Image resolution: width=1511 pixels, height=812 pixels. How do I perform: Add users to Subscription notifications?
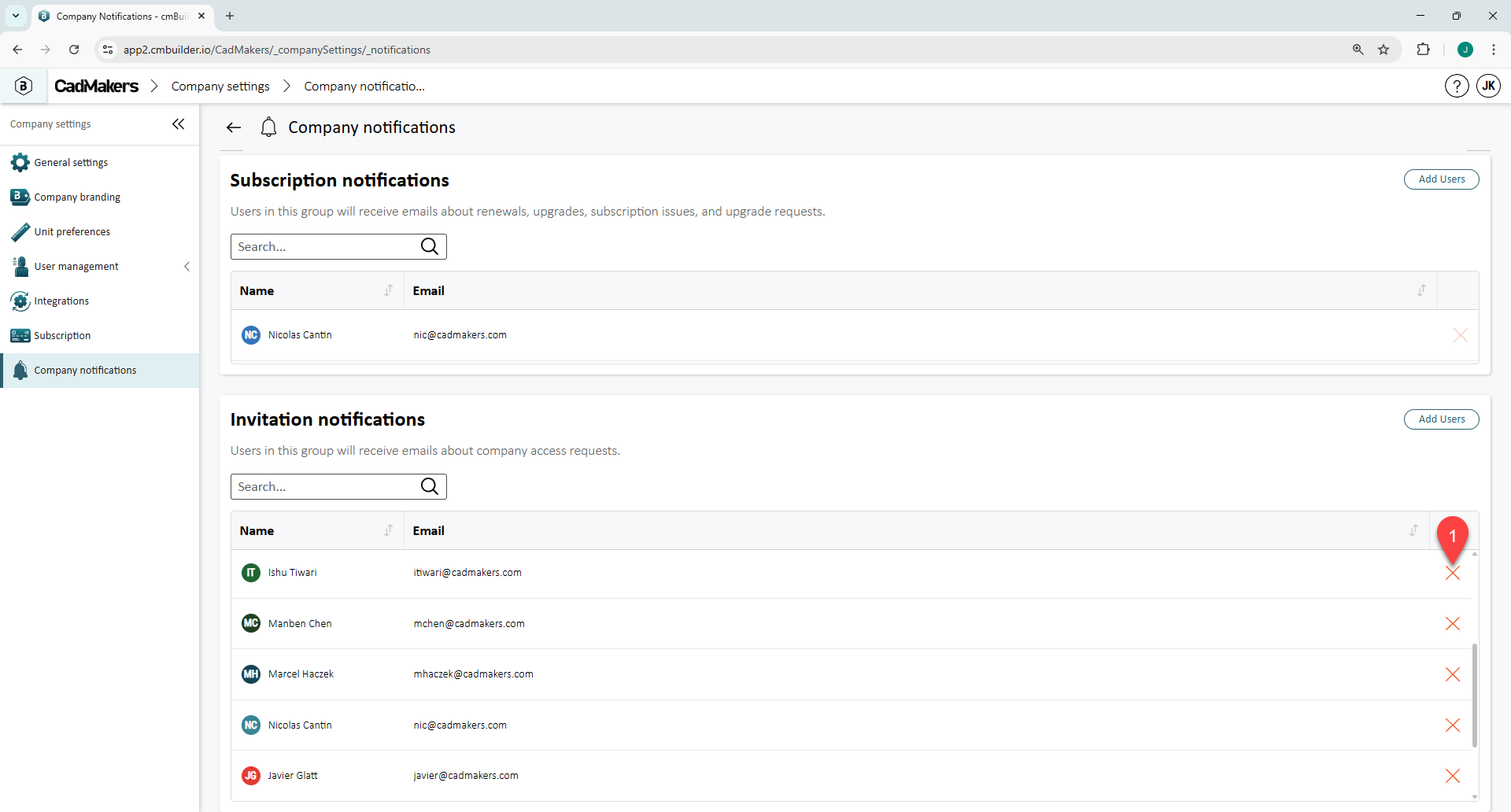(x=1441, y=179)
